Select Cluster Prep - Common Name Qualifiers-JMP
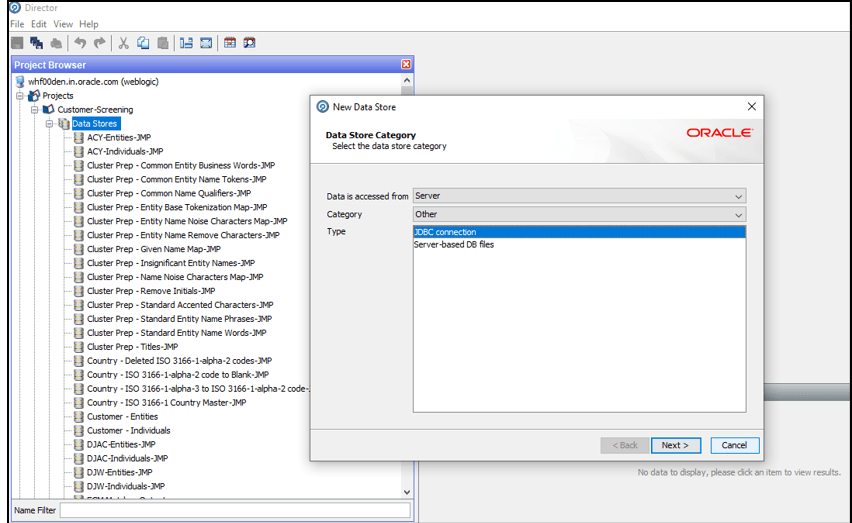The width and height of the screenshot is (852, 523). [169, 193]
